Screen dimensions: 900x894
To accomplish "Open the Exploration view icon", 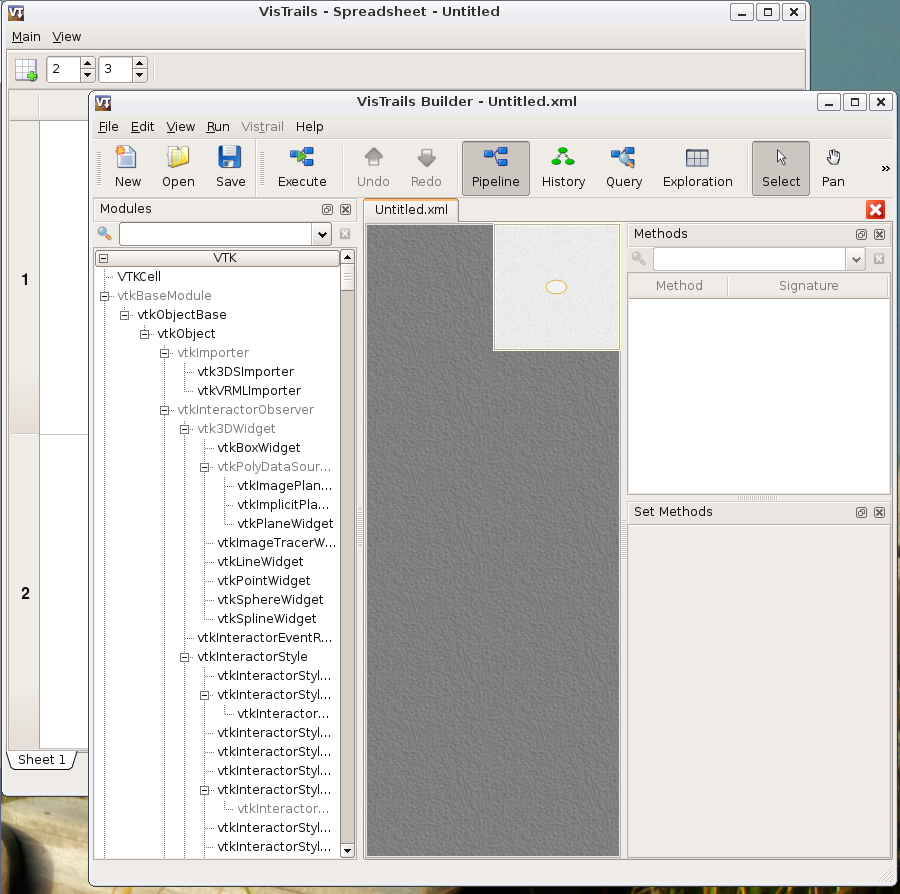I will click(697, 167).
